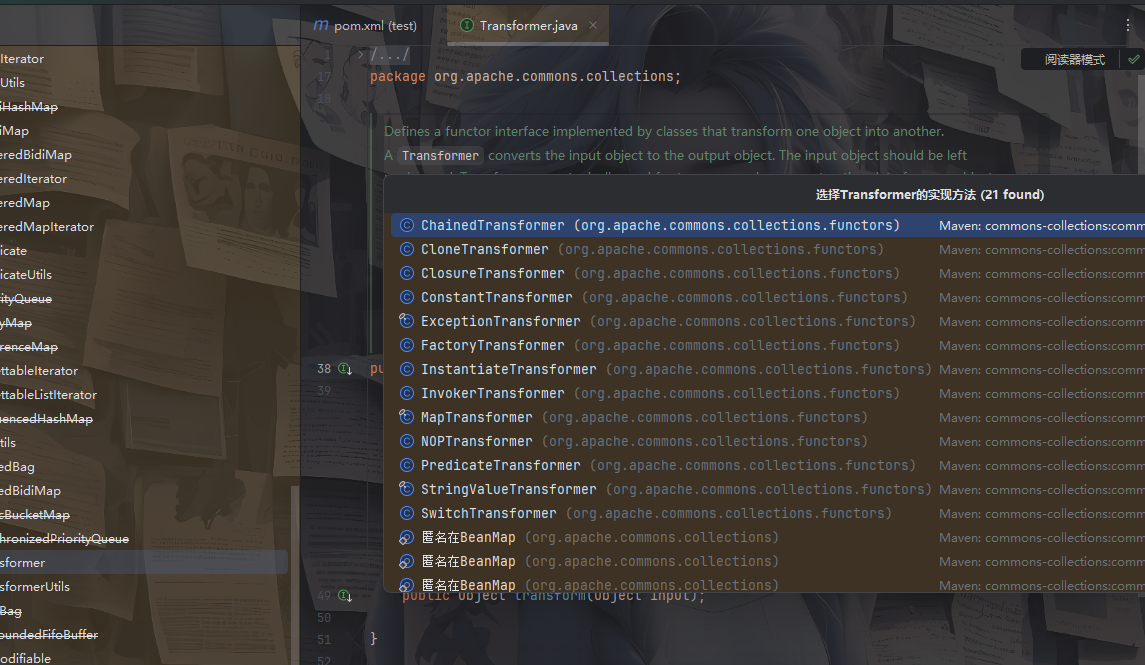
Task: Click the class icon beside MapTransformer
Action: coord(407,418)
